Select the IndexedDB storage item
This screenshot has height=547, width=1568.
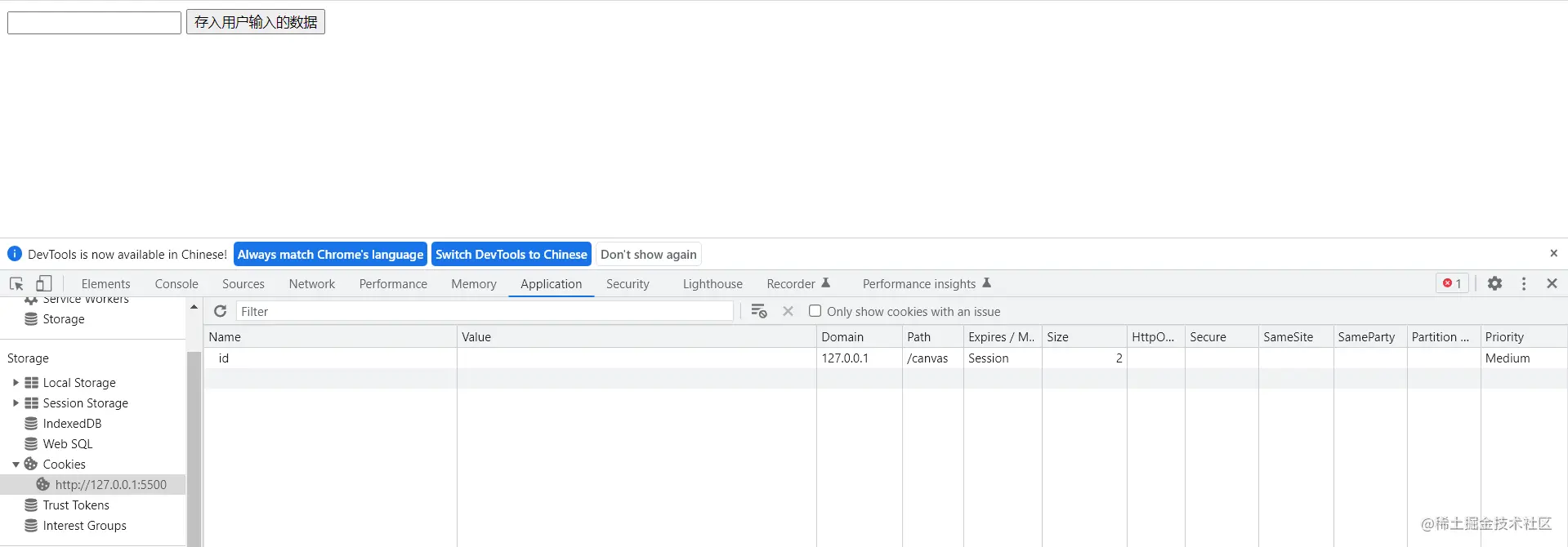[x=72, y=424]
